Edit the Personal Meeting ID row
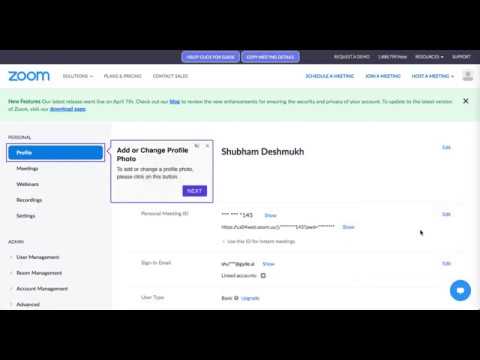 coord(446,214)
